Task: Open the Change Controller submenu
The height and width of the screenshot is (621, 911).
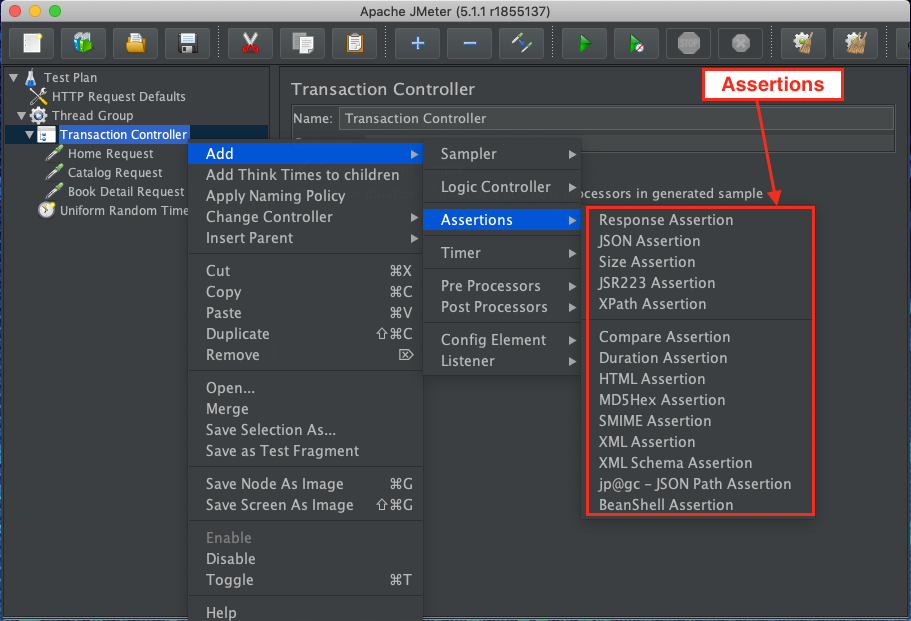Action: tap(305, 217)
